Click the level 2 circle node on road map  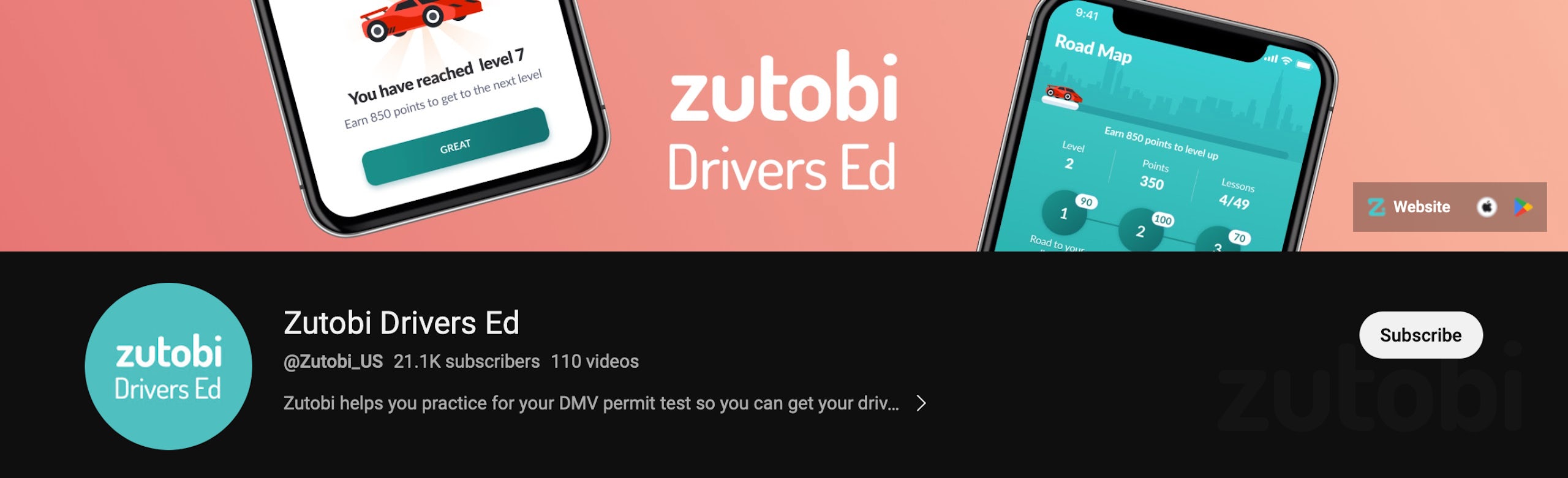click(1141, 230)
